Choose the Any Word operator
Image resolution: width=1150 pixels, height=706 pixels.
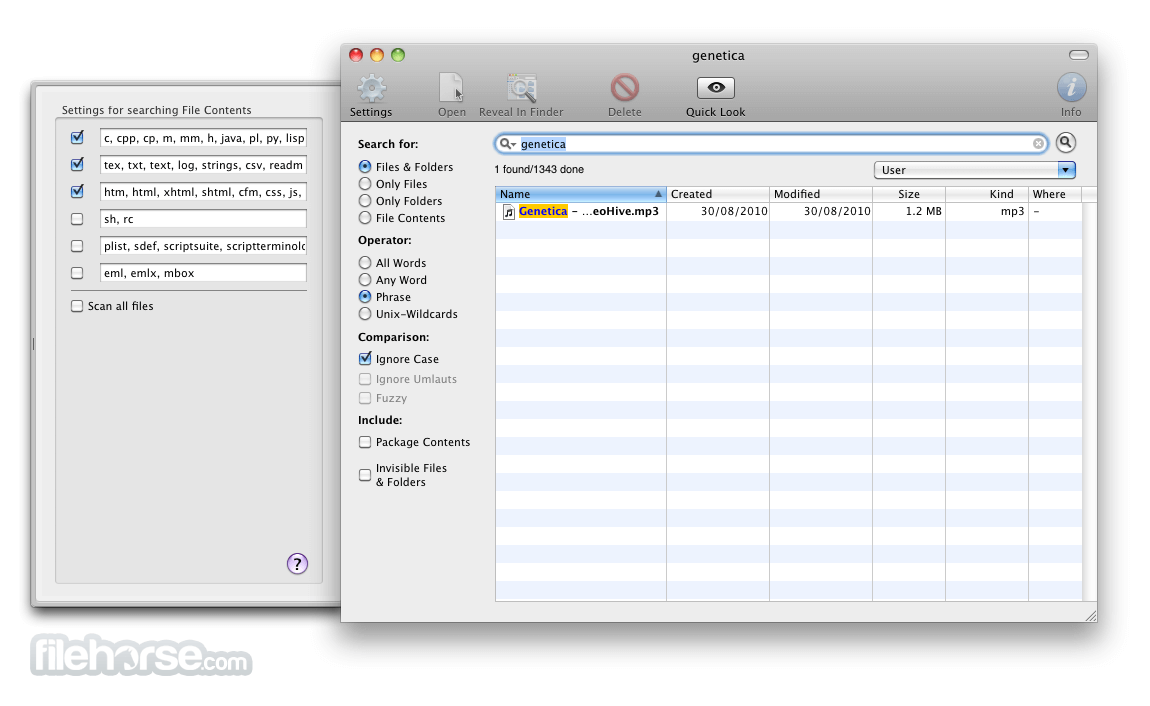(x=365, y=279)
